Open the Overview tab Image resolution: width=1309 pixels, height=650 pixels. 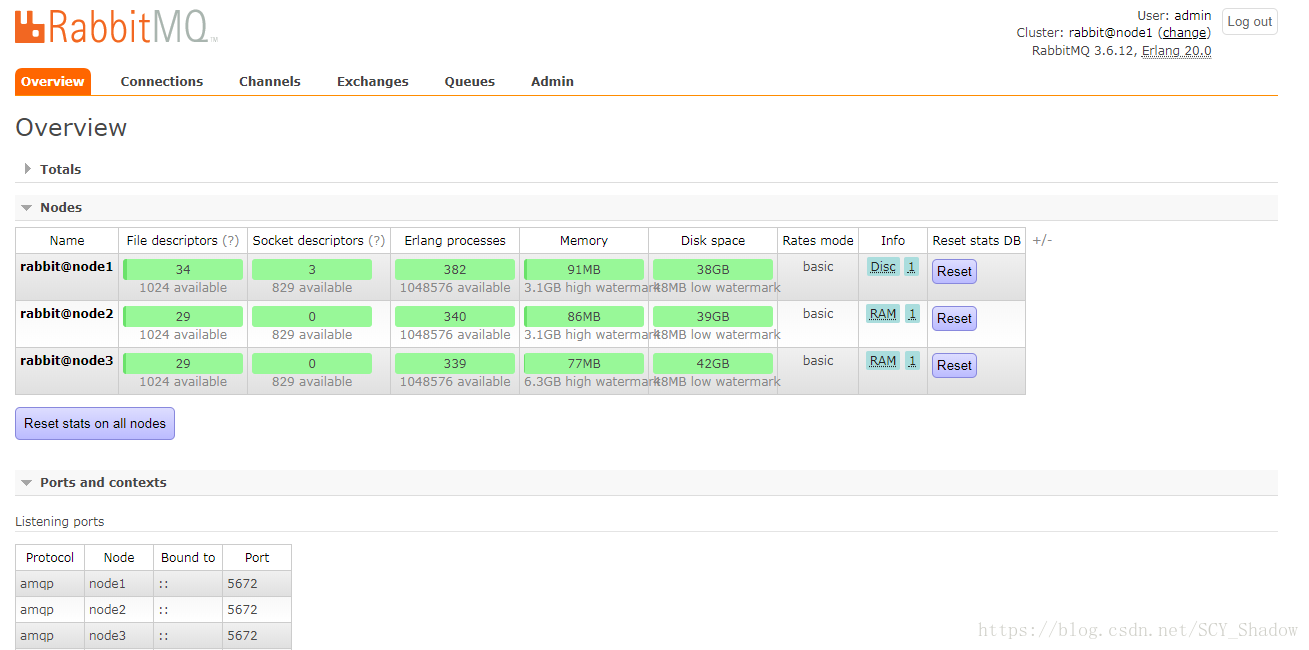(53, 82)
